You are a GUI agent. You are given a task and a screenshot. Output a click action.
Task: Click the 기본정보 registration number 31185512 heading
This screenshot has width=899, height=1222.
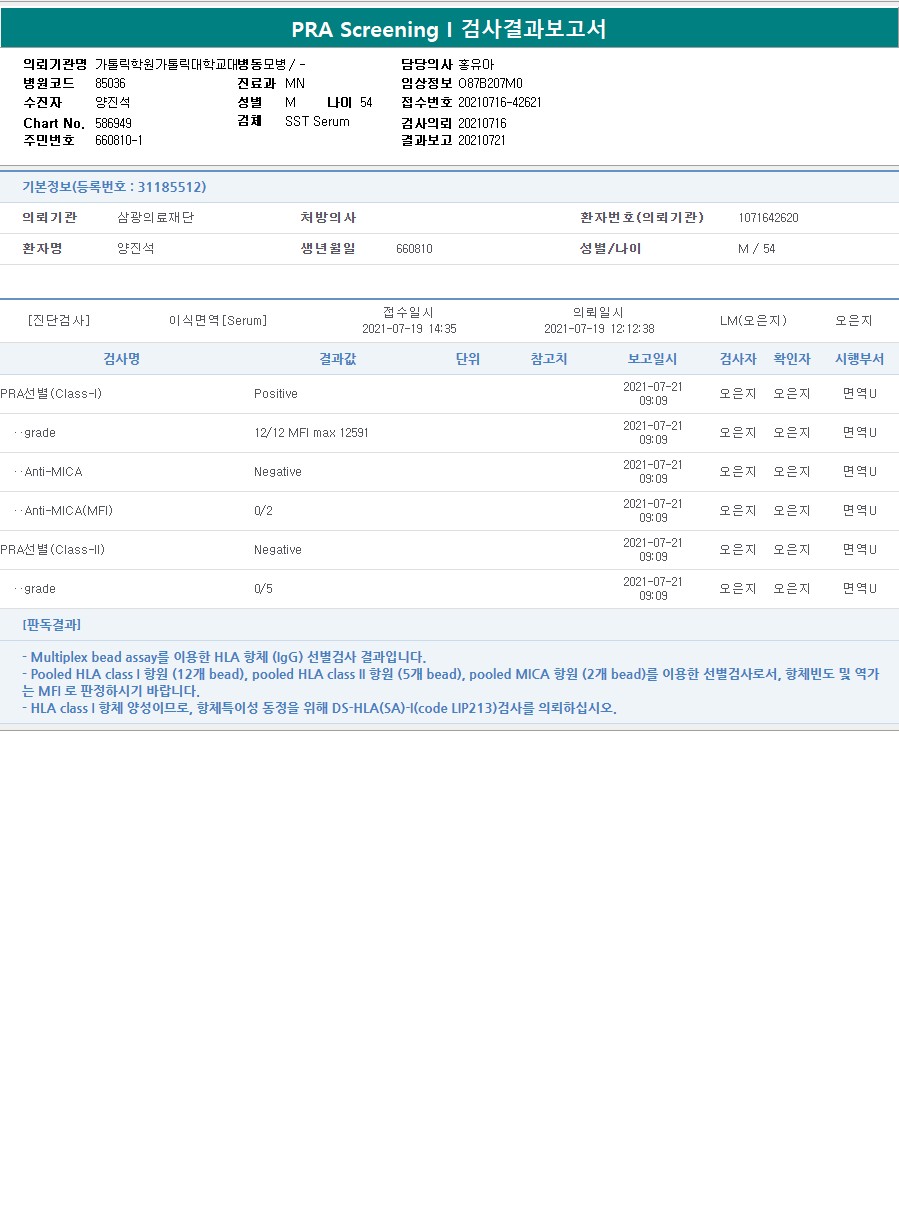[x=114, y=186]
